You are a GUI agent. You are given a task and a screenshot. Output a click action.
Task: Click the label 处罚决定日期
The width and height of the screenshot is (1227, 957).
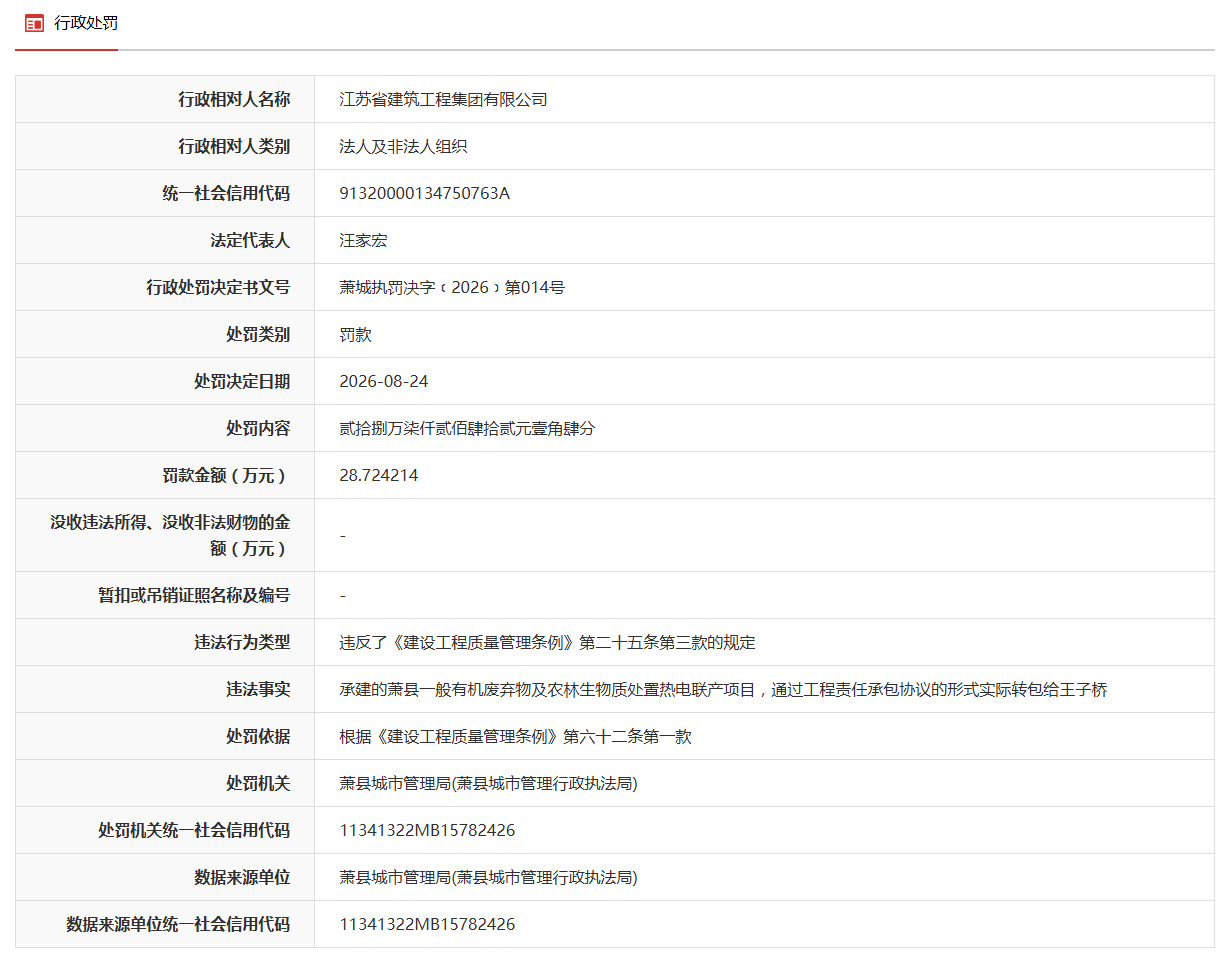click(242, 381)
